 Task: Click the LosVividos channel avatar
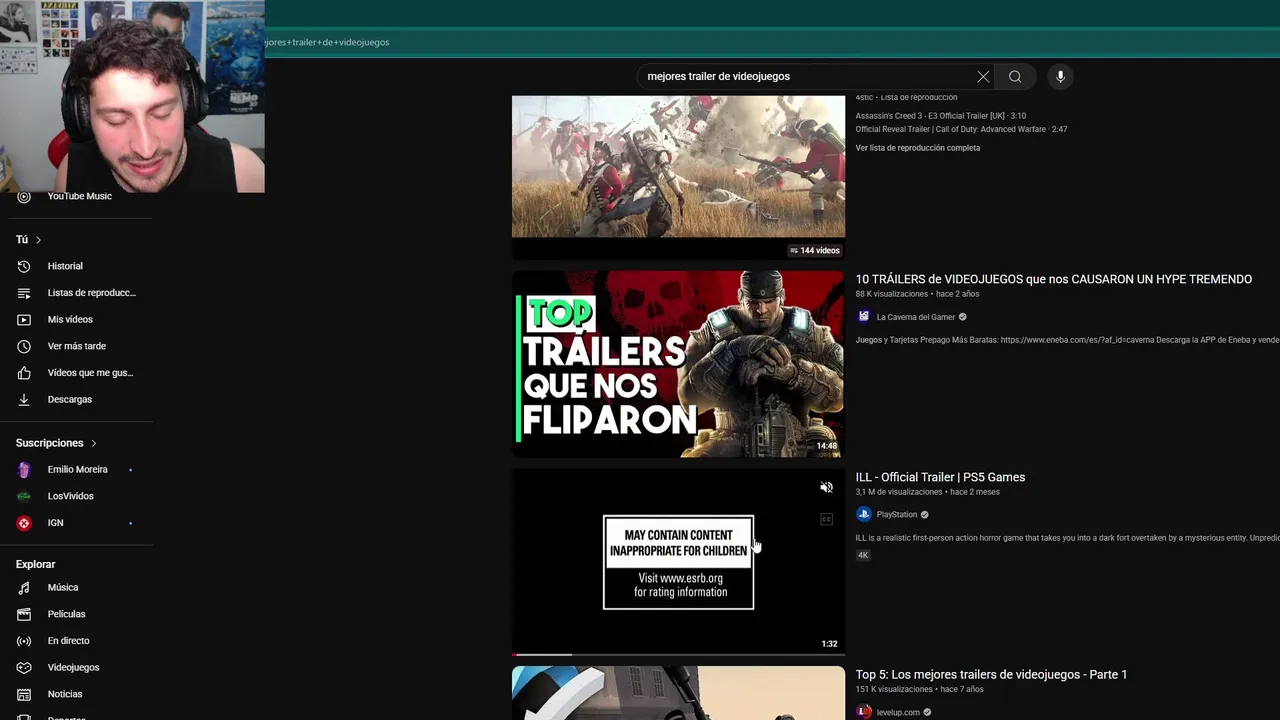point(25,496)
